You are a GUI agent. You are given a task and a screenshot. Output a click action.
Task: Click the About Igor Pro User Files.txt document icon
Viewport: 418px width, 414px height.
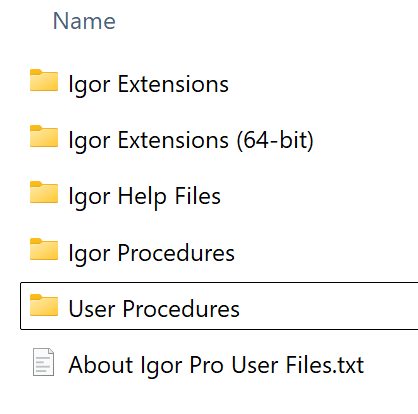[43, 362]
